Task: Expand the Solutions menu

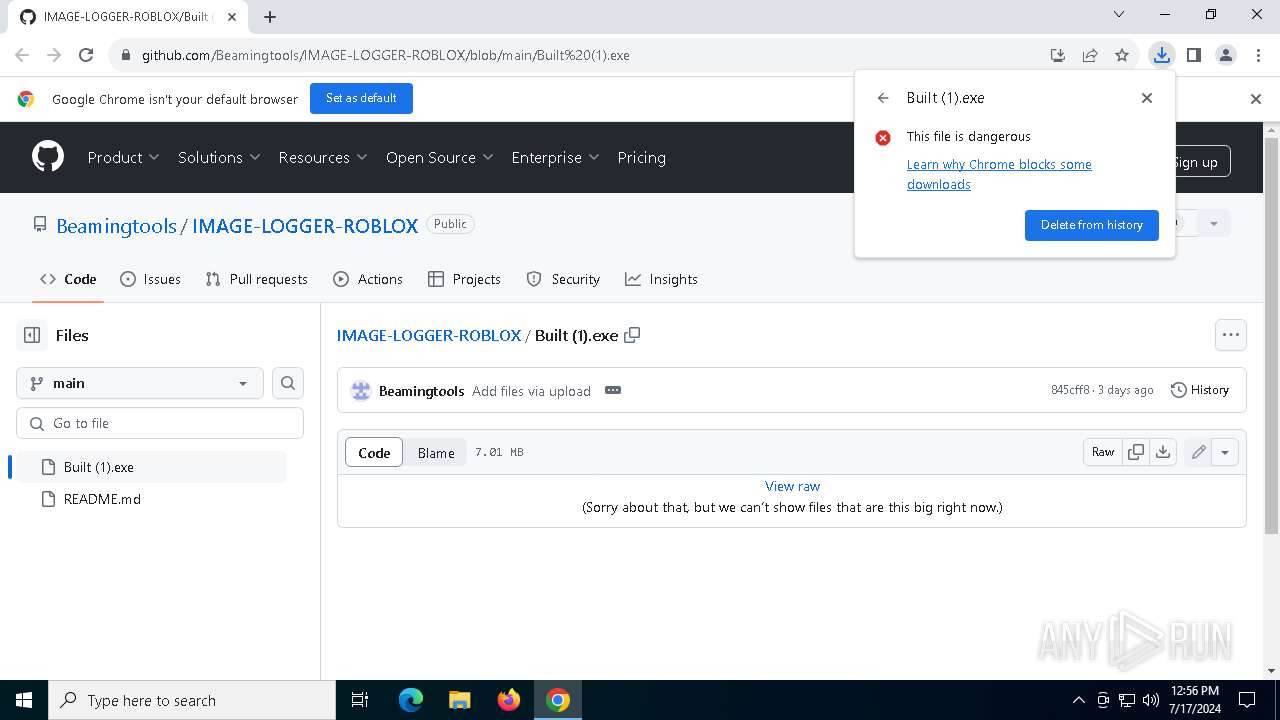Action: (x=219, y=157)
